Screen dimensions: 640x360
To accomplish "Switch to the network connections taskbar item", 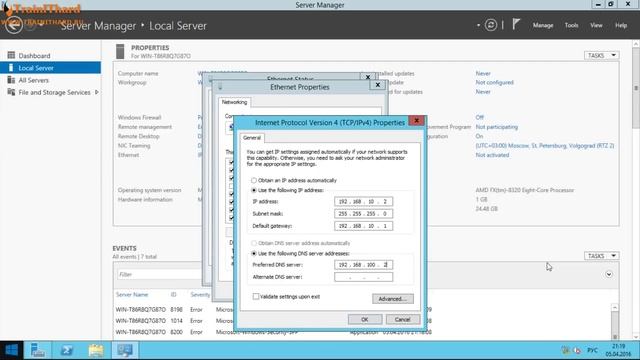I will (125, 350).
